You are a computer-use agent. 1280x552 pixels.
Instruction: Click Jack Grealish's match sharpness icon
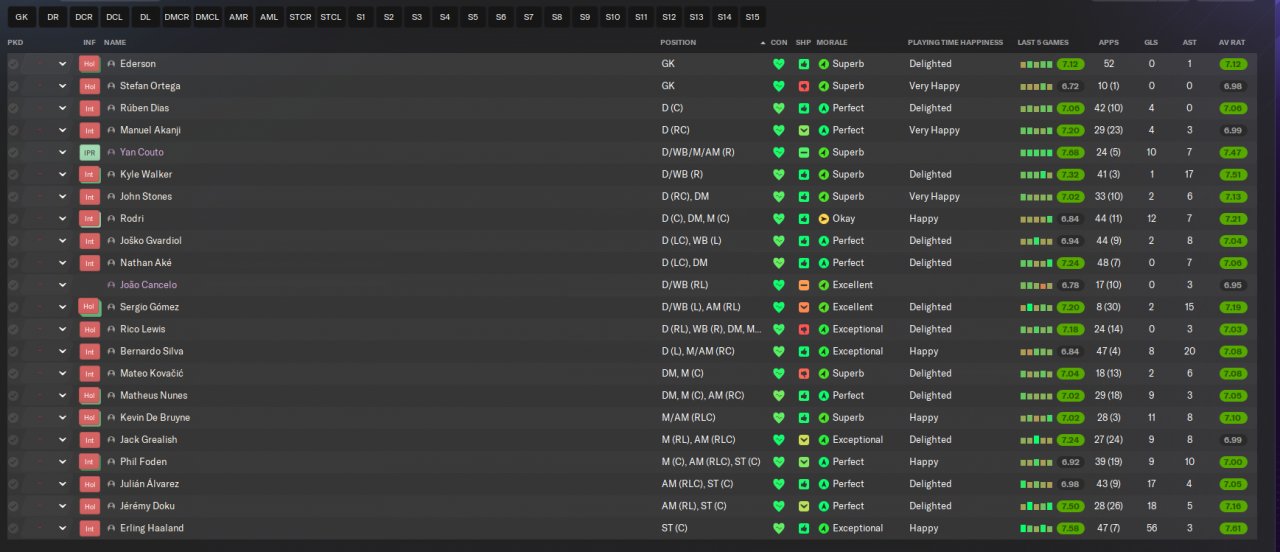803,440
